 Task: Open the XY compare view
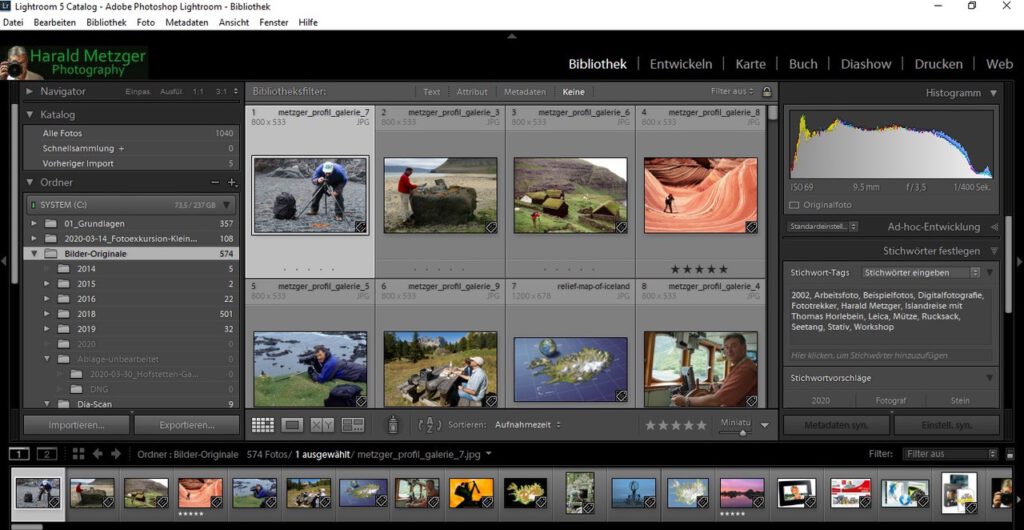tap(322, 425)
